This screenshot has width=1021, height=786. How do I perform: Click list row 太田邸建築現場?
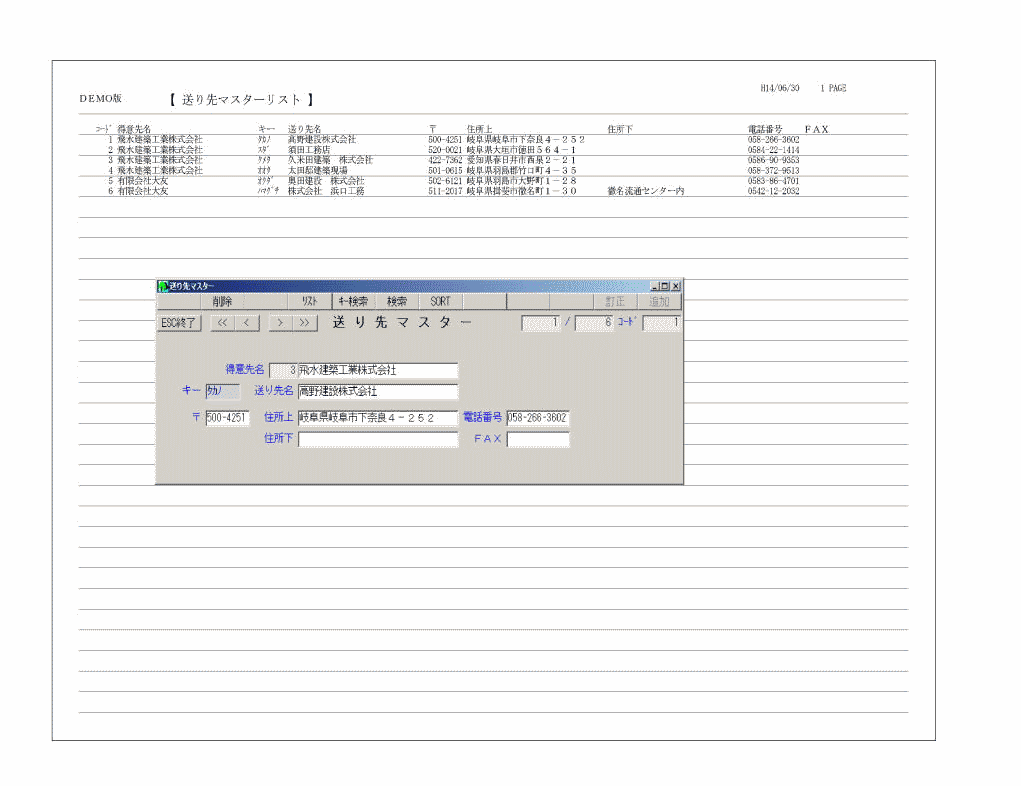[x=318, y=171]
